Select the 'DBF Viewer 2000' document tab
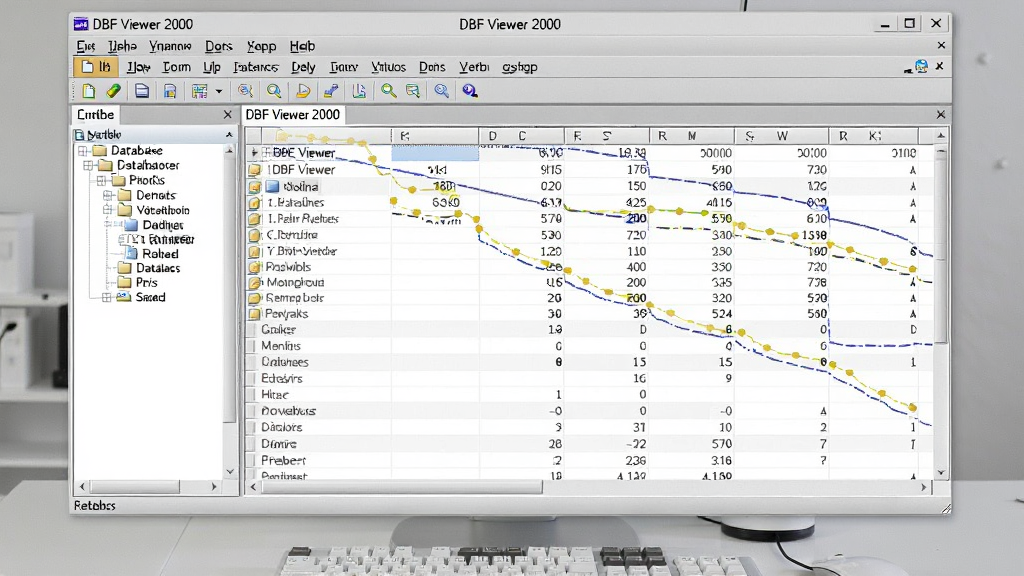Screen dimensions: 1024x576 click(x=293, y=114)
